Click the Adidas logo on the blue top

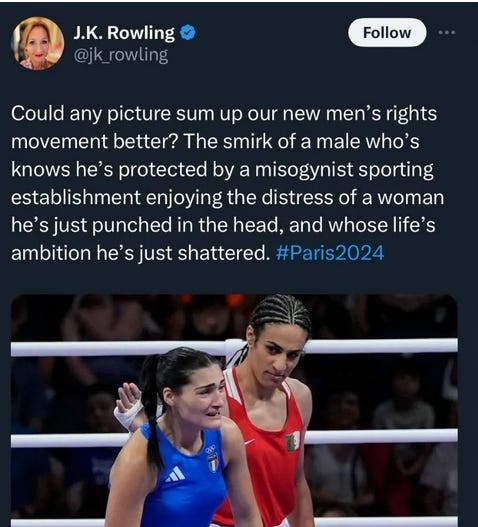click(x=175, y=475)
